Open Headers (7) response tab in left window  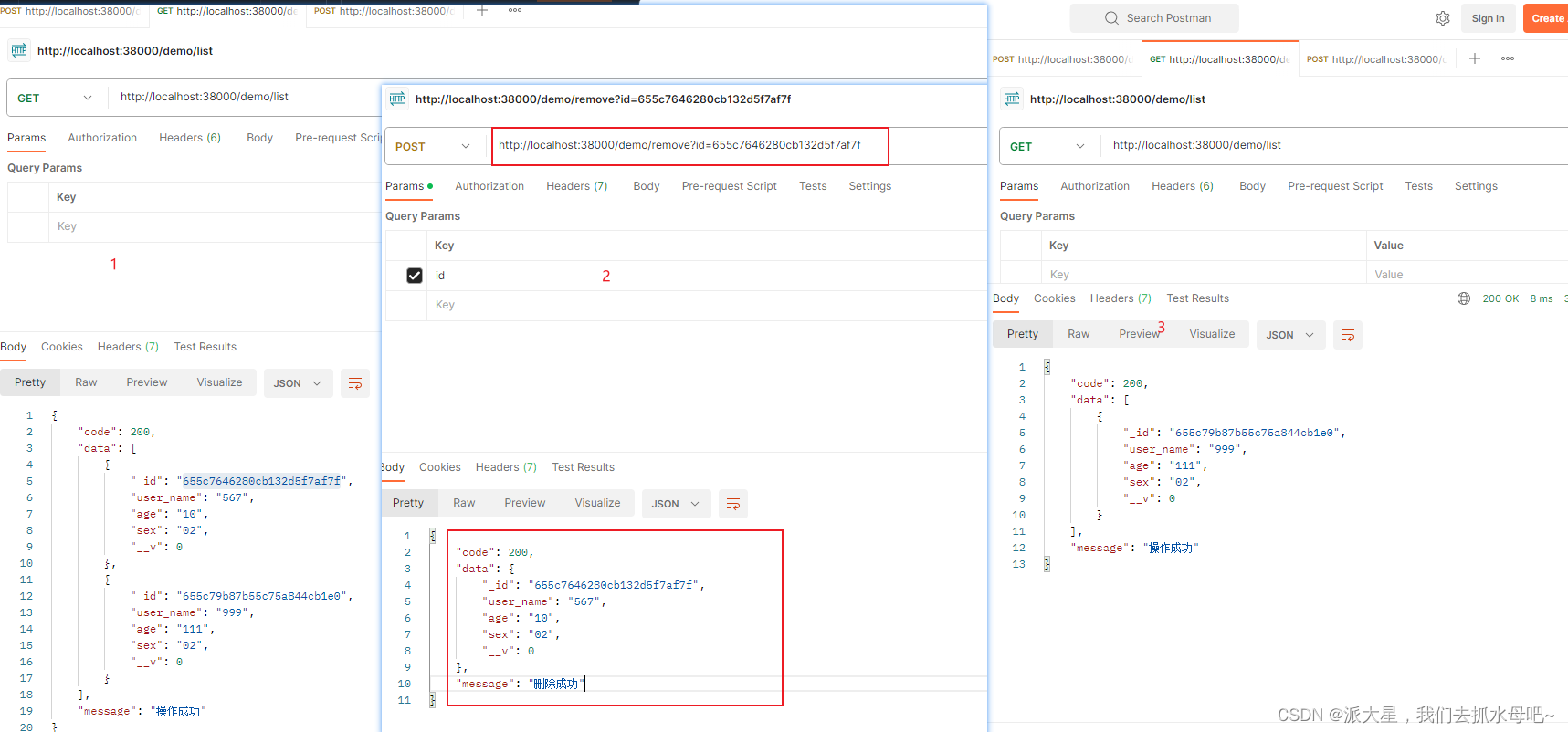[128, 347]
